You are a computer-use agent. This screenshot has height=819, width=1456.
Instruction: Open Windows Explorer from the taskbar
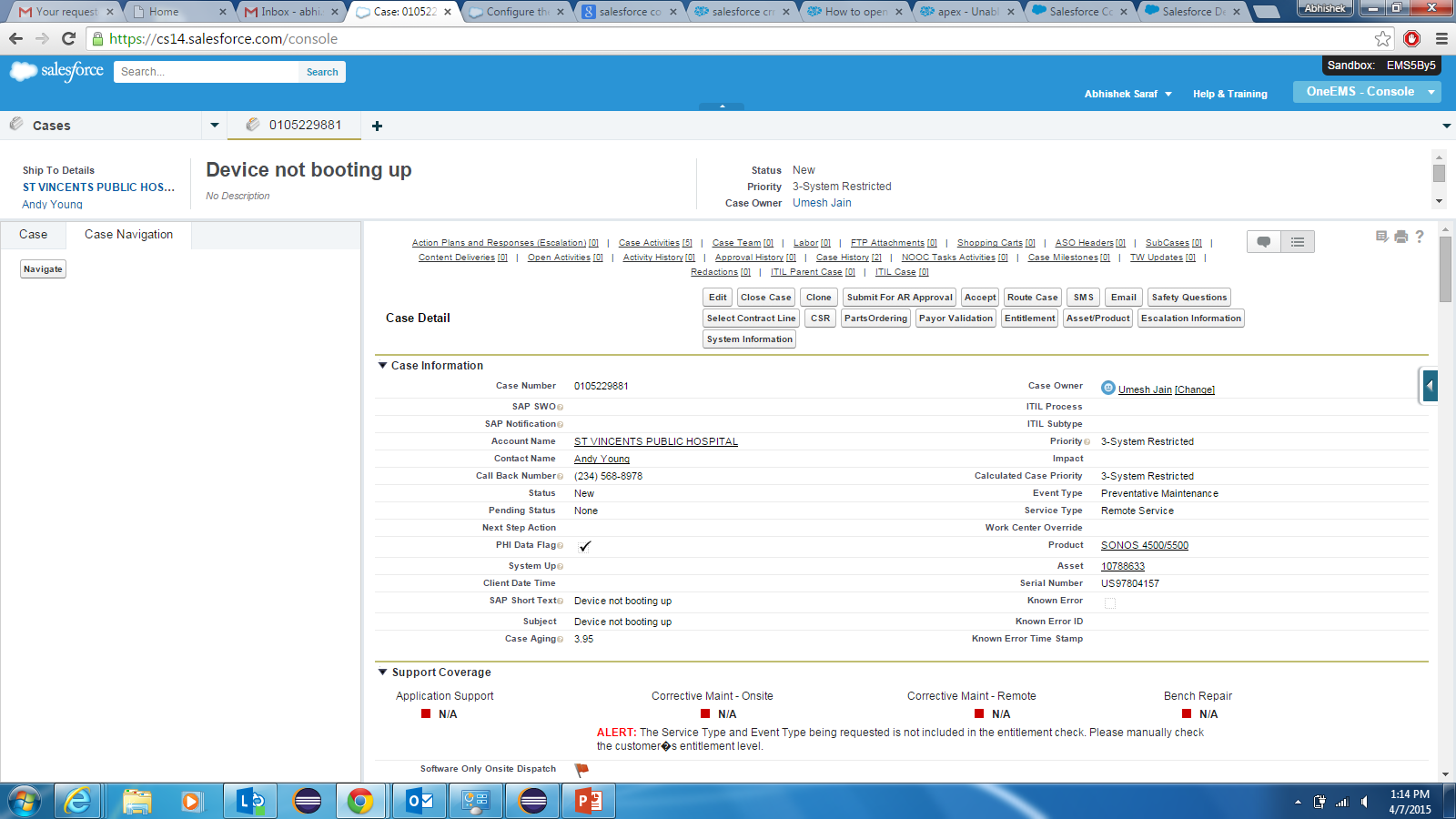tap(136, 802)
